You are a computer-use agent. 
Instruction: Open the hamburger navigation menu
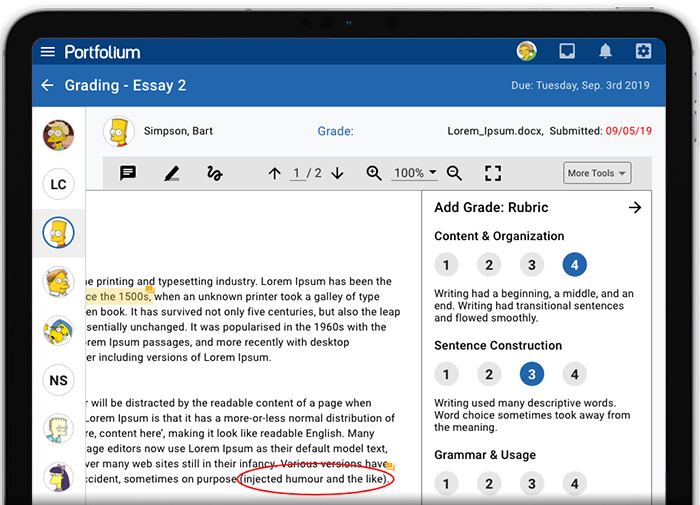[47, 52]
